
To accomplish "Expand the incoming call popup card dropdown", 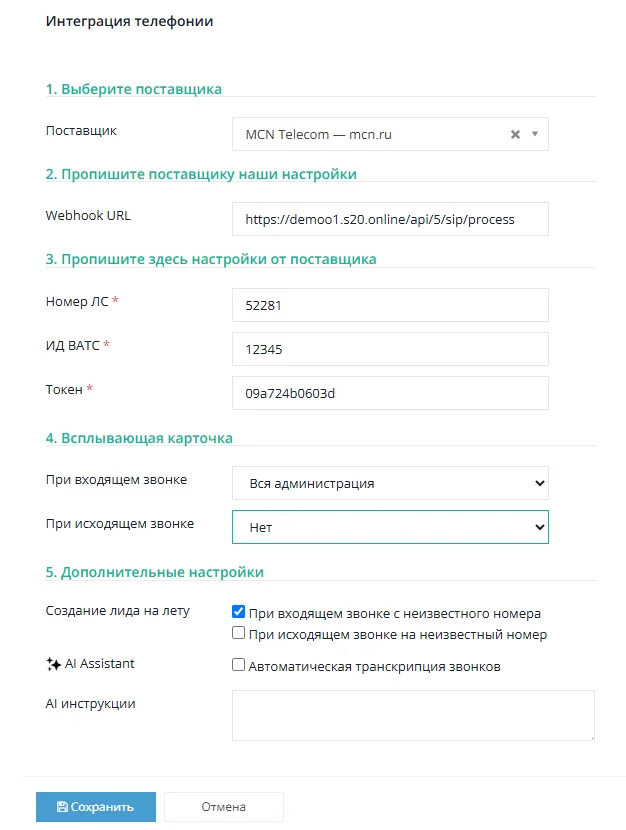I will (390, 483).
